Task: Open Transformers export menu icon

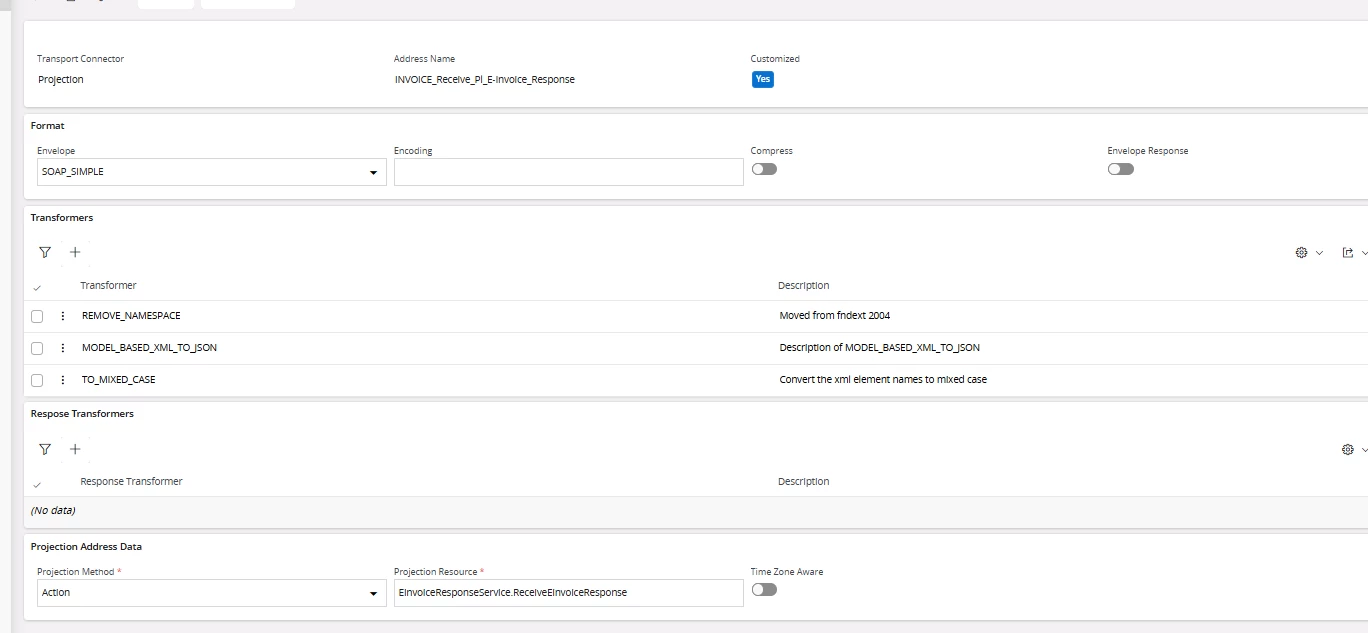Action: point(1347,253)
